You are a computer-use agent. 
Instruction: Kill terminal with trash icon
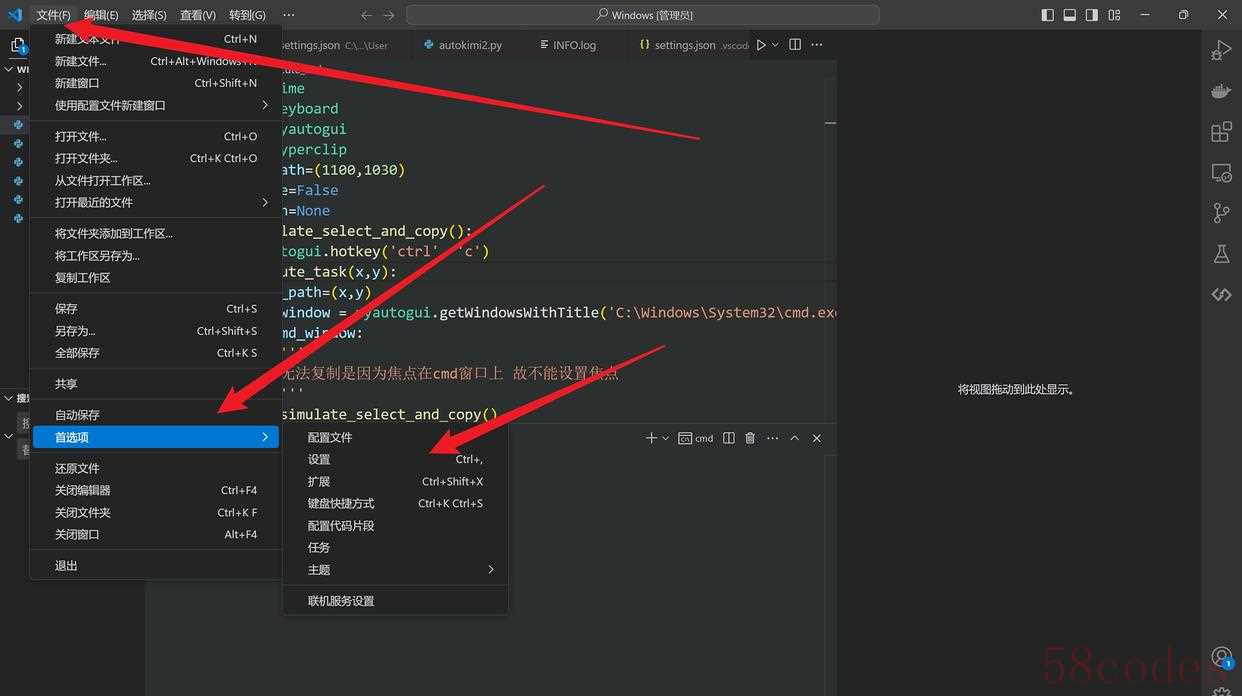(750, 438)
